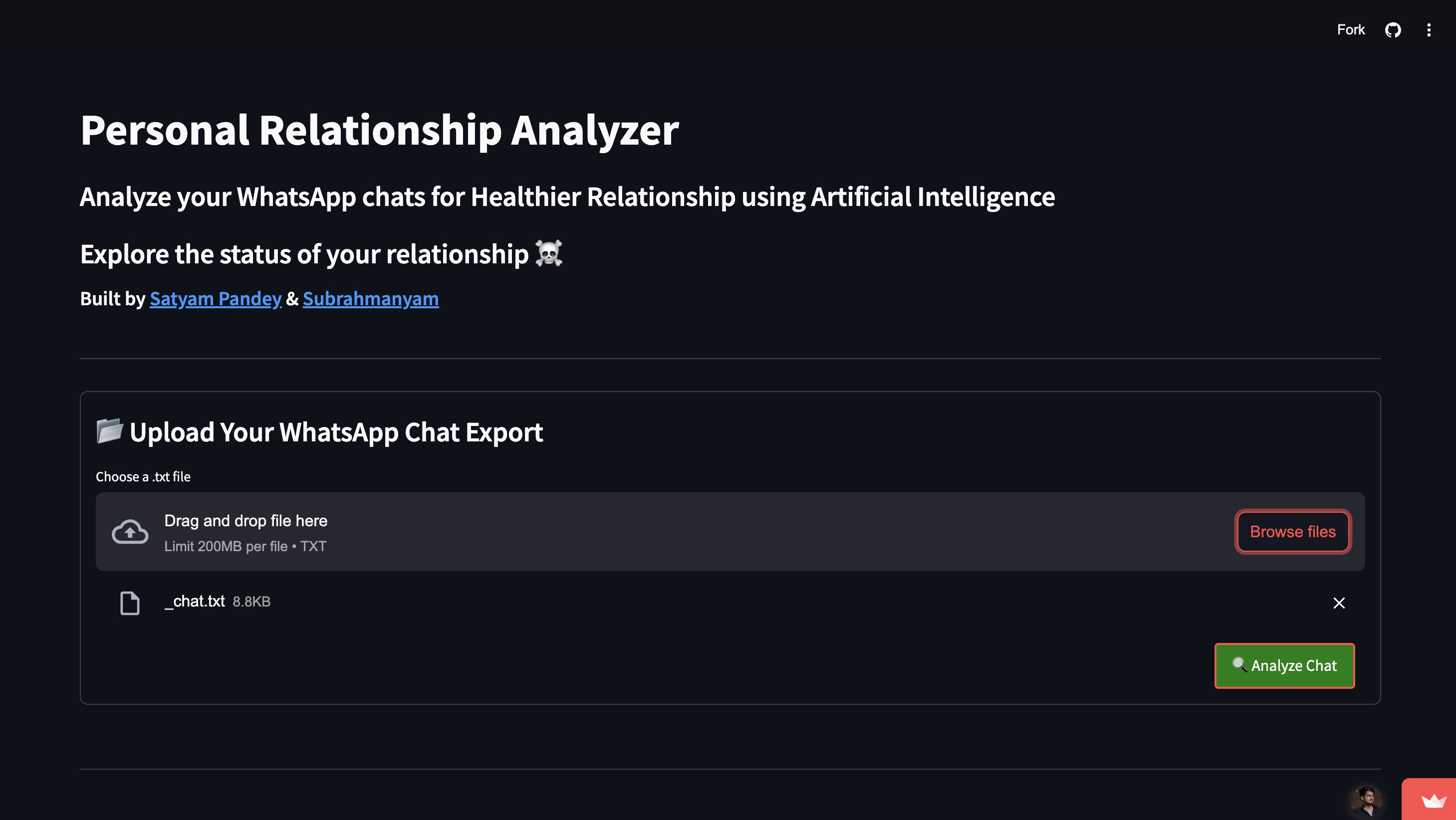Screen dimensions: 1456x820
Task: Remove the uploaded _chat.txt file
Action: (x=1338, y=603)
